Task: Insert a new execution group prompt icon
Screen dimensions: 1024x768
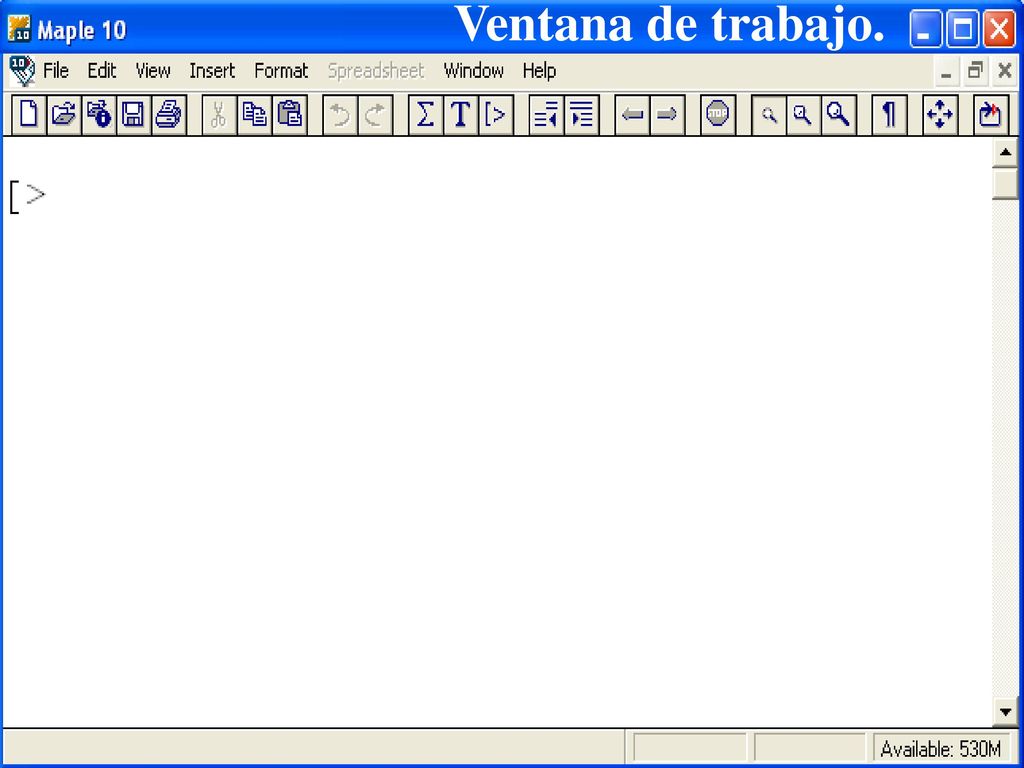Action: (496, 115)
